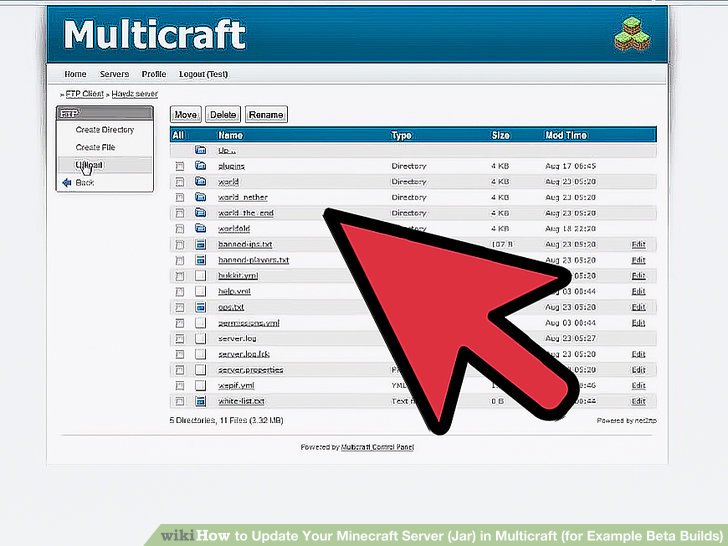Click Logout (Test) in the navigation

(x=203, y=74)
